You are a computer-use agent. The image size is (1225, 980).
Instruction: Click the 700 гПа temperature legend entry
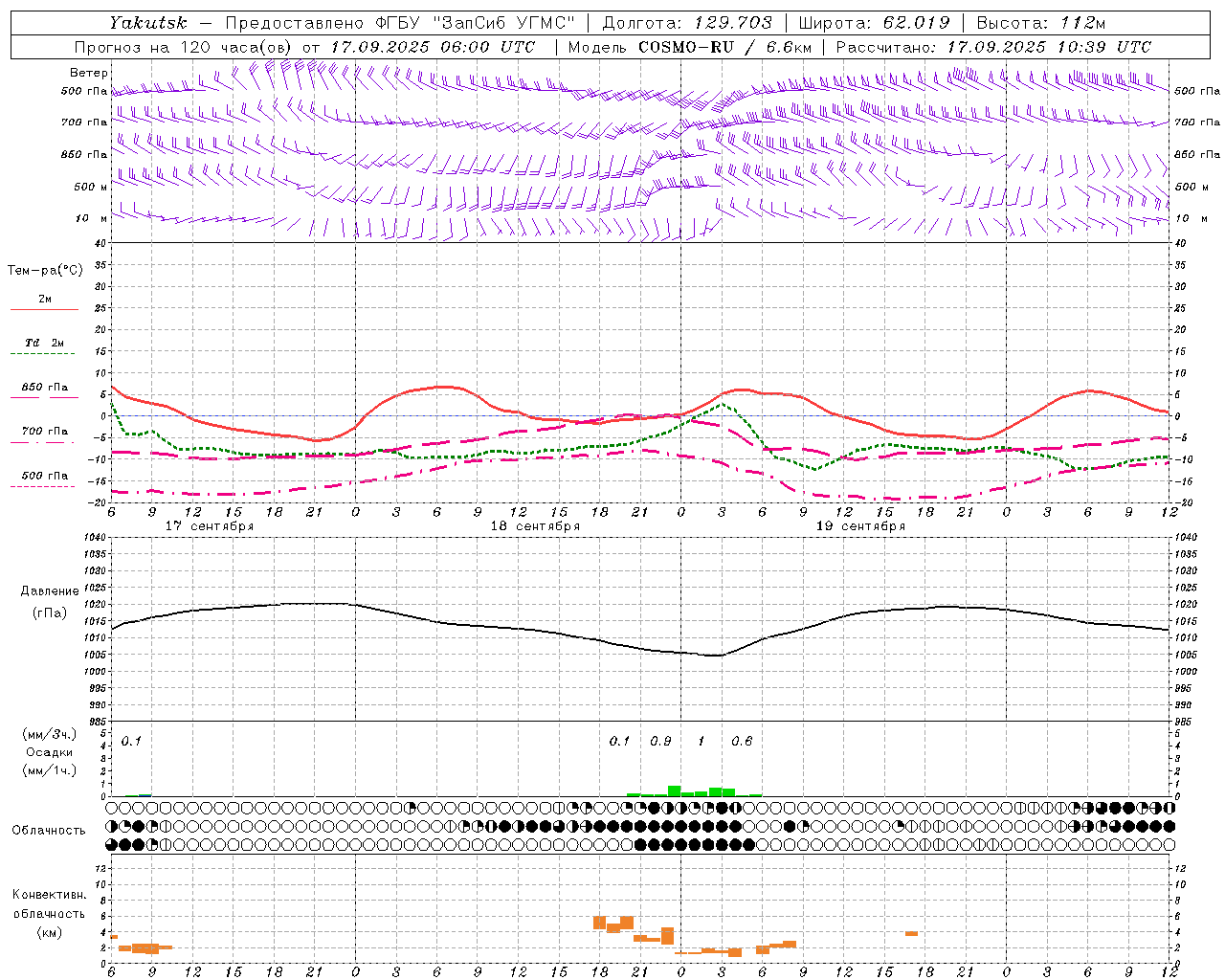click(44, 432)
